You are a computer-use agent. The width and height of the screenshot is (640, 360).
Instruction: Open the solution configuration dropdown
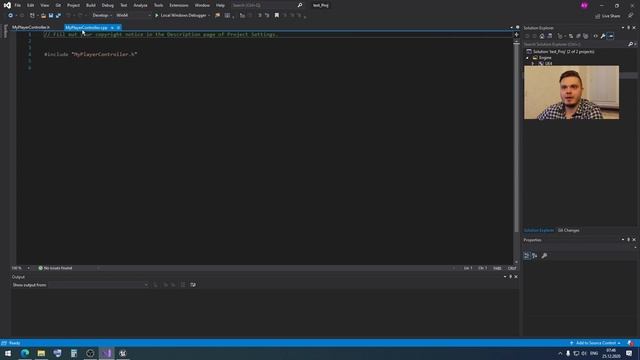click(x=102, y=16)
